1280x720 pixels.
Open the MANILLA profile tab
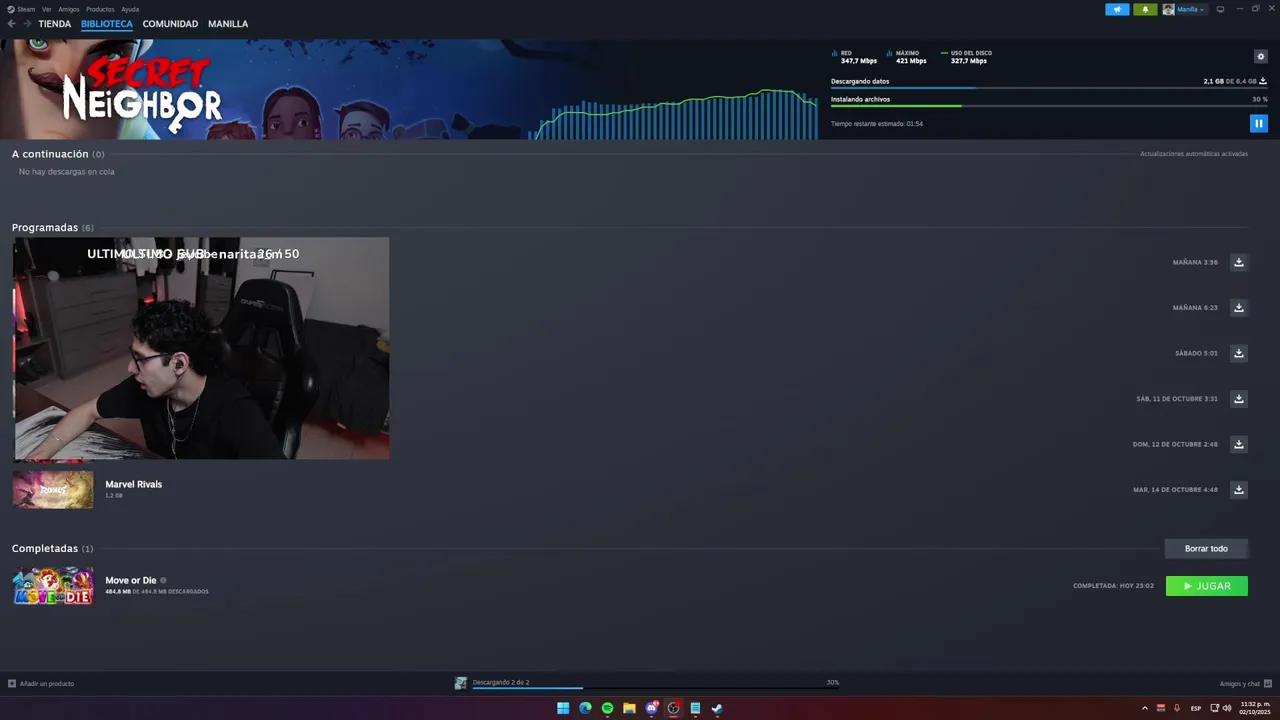coord(228,24)
